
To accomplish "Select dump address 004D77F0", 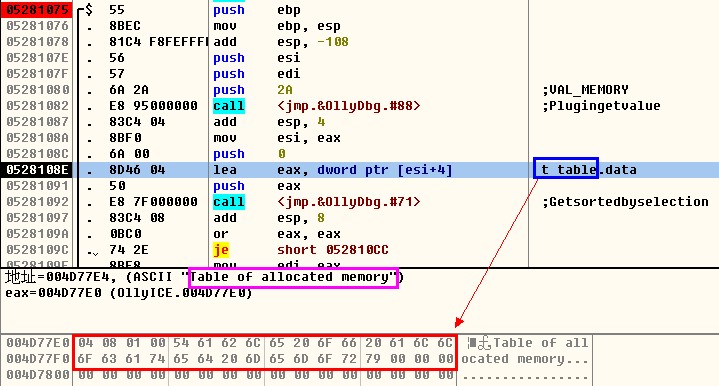I will 37,359.
